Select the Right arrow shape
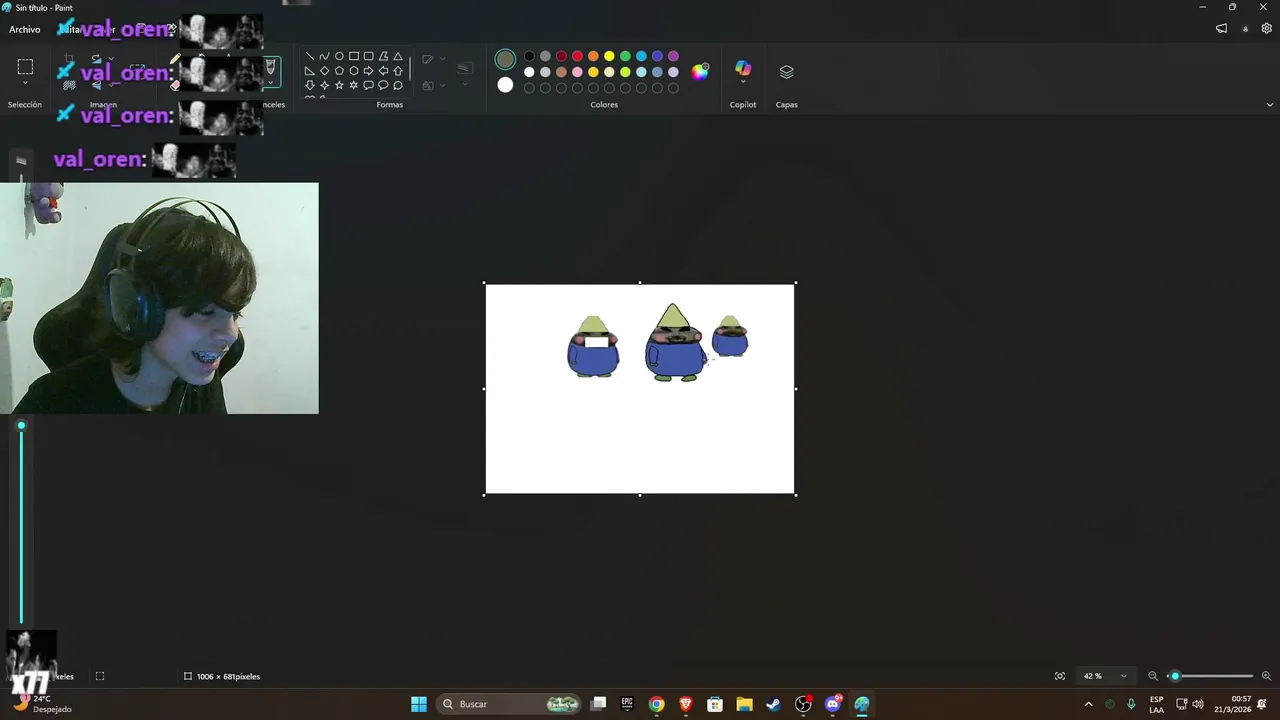The width and height of the screenshot is (1280, 720). [x=368, y=71]
